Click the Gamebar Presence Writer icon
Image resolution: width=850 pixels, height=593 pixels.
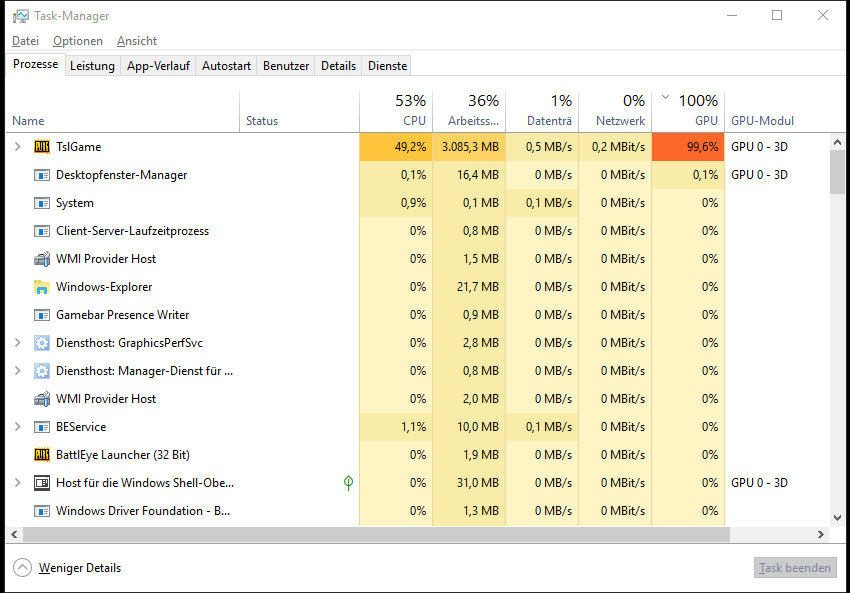[42, 315]
